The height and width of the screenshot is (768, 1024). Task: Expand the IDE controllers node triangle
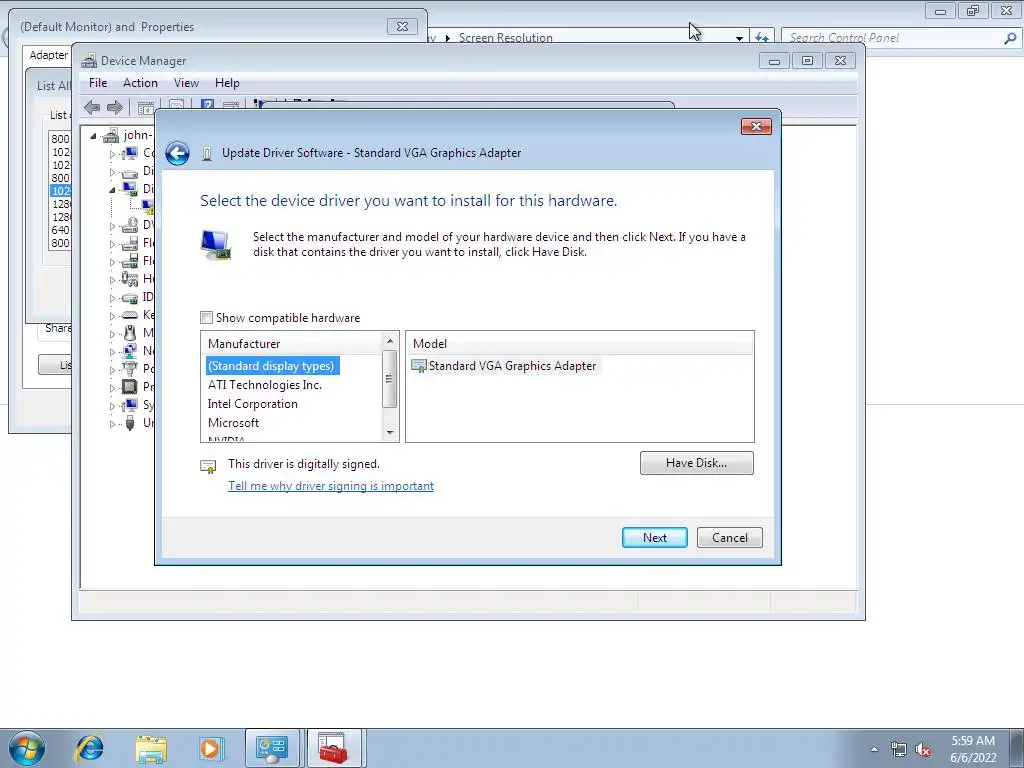[x=112, y=298]
